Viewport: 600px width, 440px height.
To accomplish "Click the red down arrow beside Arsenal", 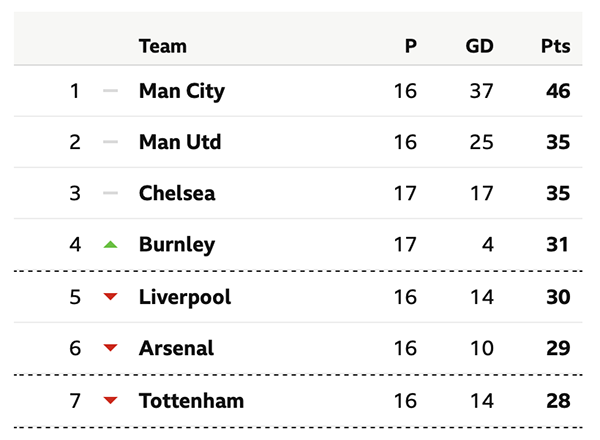I will (110, 349).
